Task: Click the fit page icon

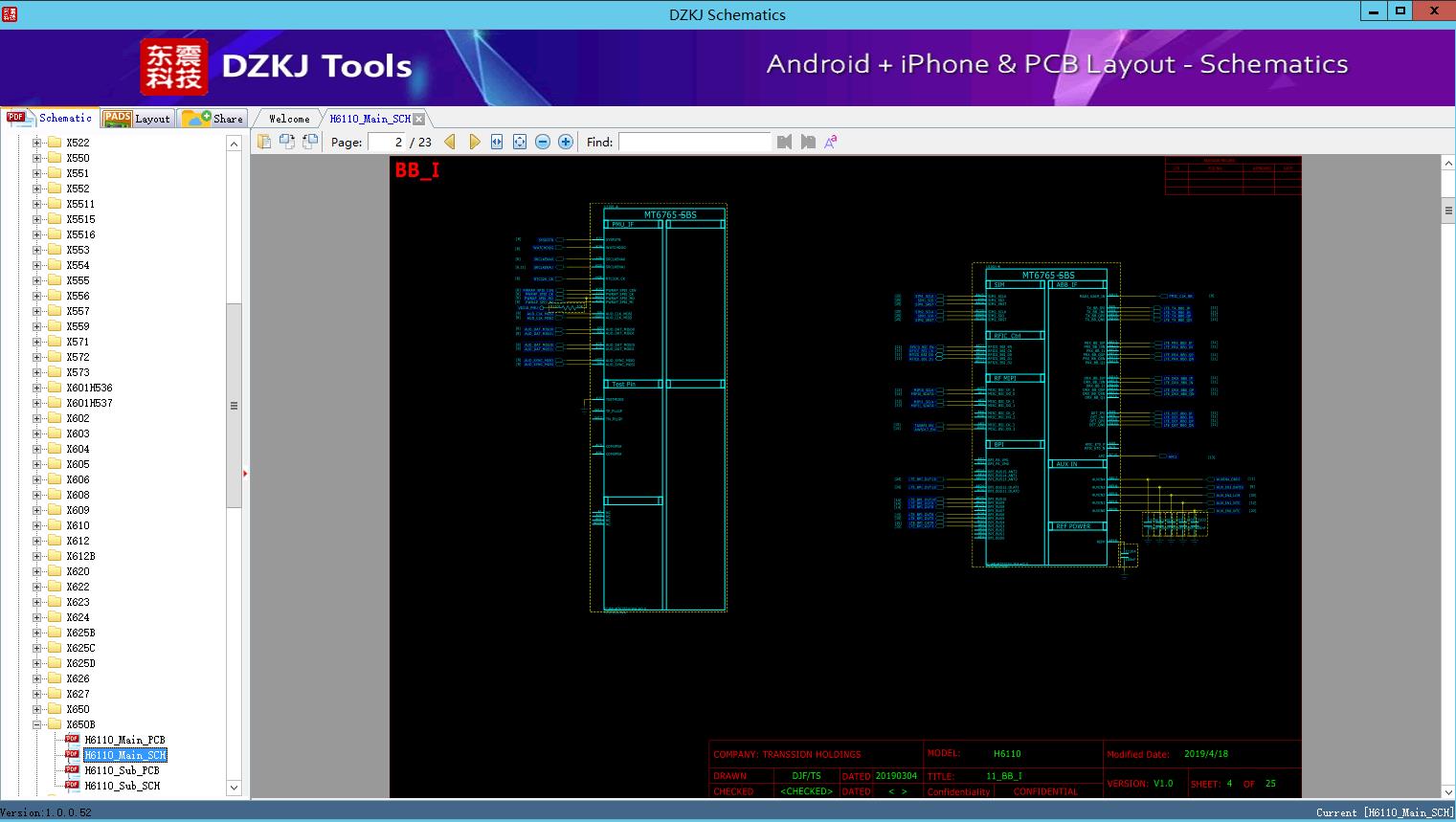Action: click(520, 142)
